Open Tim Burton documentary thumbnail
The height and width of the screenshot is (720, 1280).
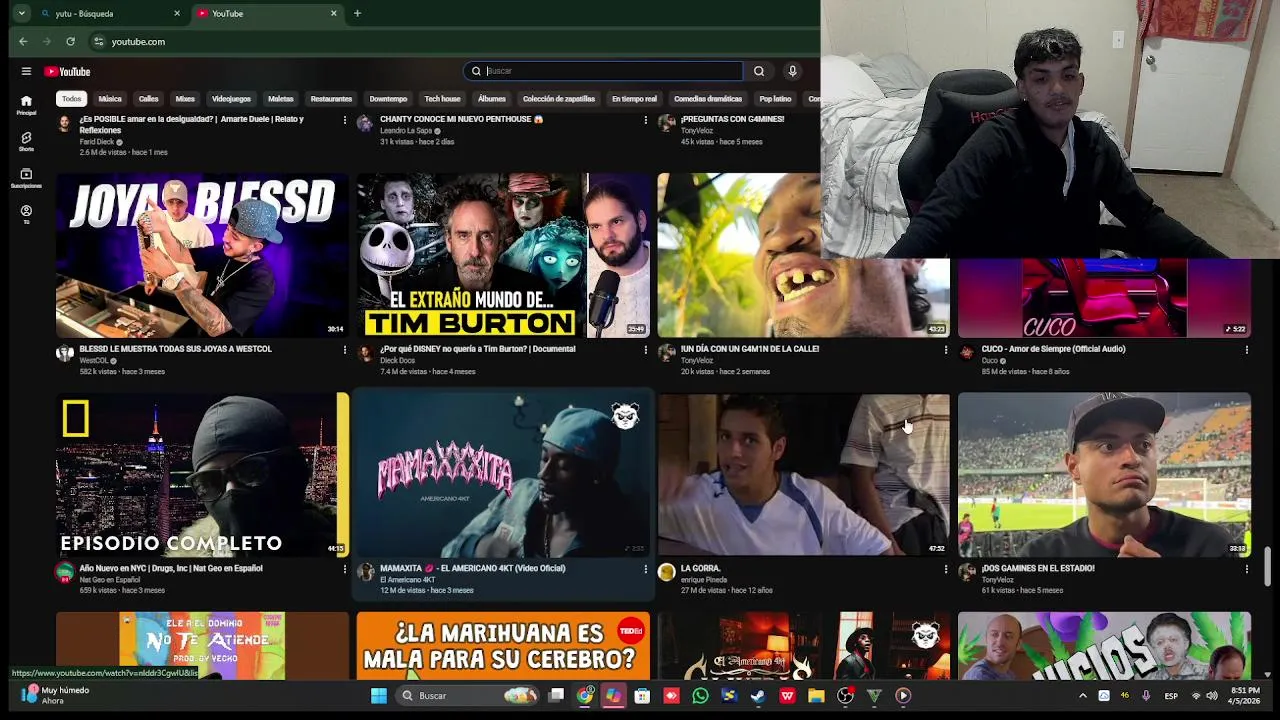tap(503, 255)
